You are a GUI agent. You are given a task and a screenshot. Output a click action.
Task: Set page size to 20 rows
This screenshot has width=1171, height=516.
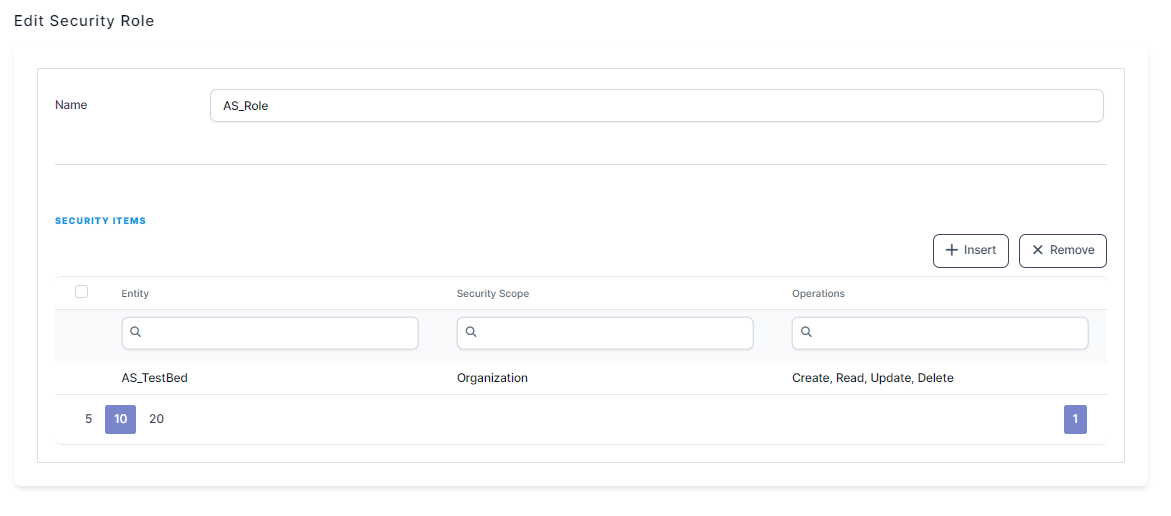click(156, 419)
